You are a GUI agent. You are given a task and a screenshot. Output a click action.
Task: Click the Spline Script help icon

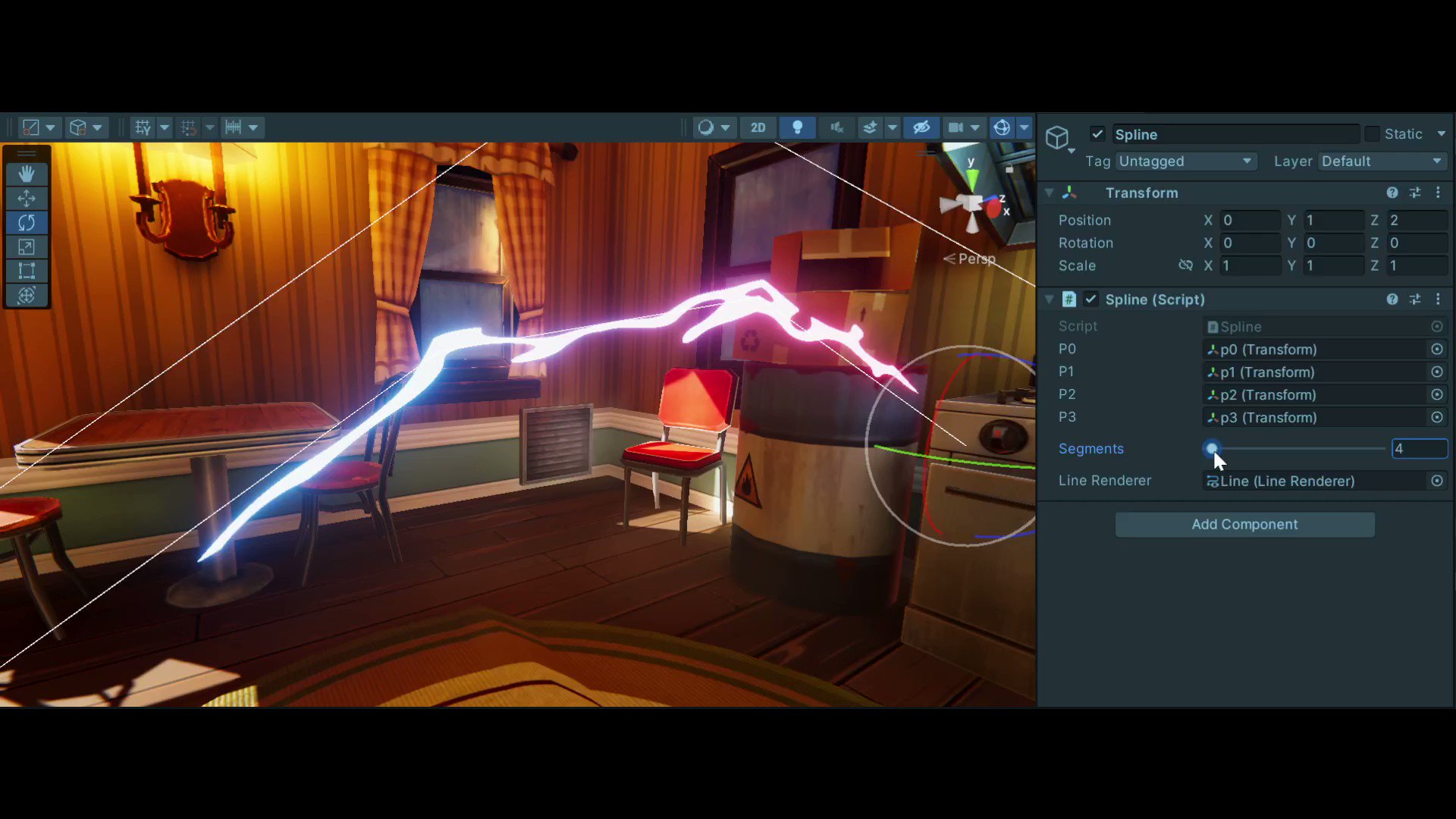(1392, 299)
